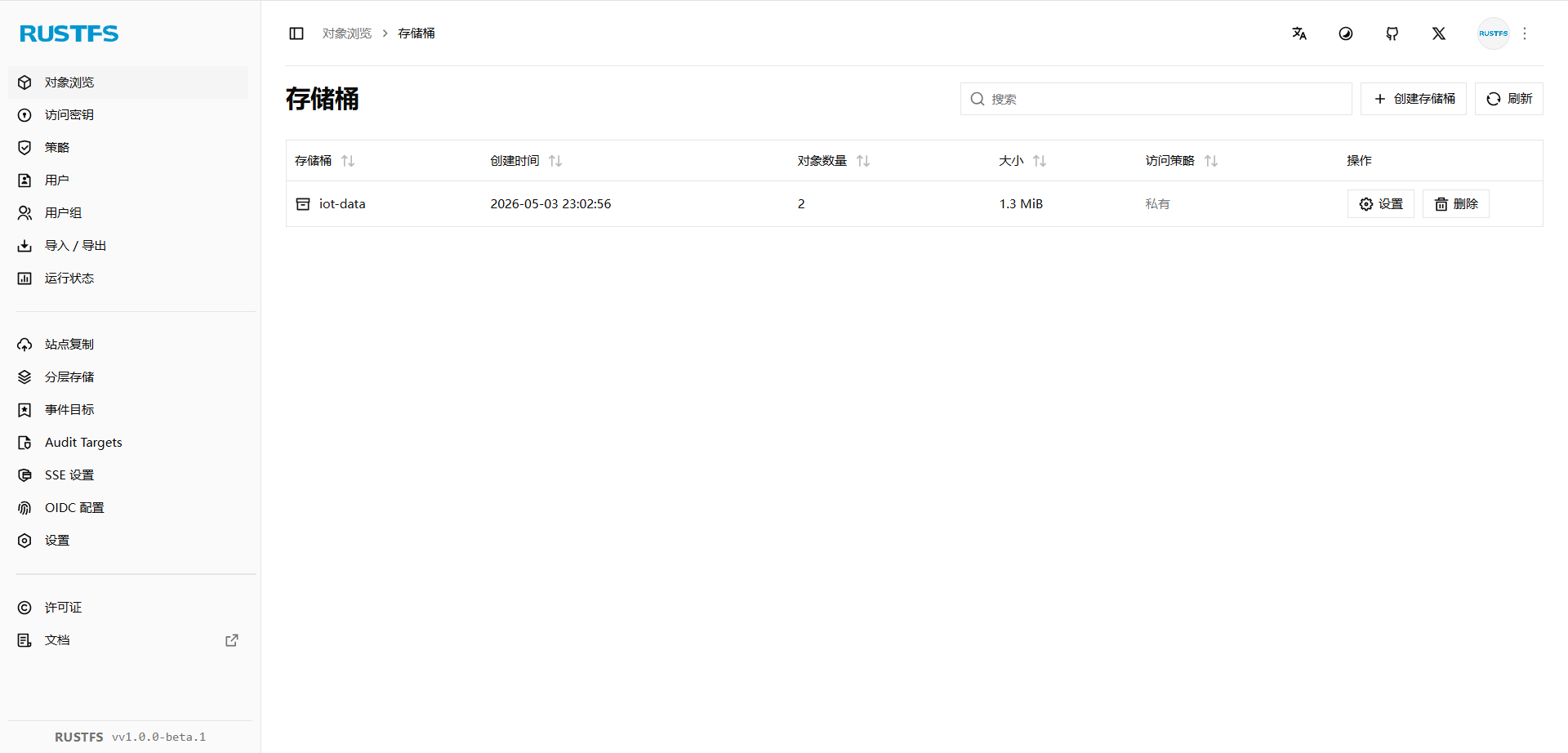The height and width of the screenshot is (753, 1568).
Task: Click the 导入 / 导出 download icon
Action: pos(24,246)
